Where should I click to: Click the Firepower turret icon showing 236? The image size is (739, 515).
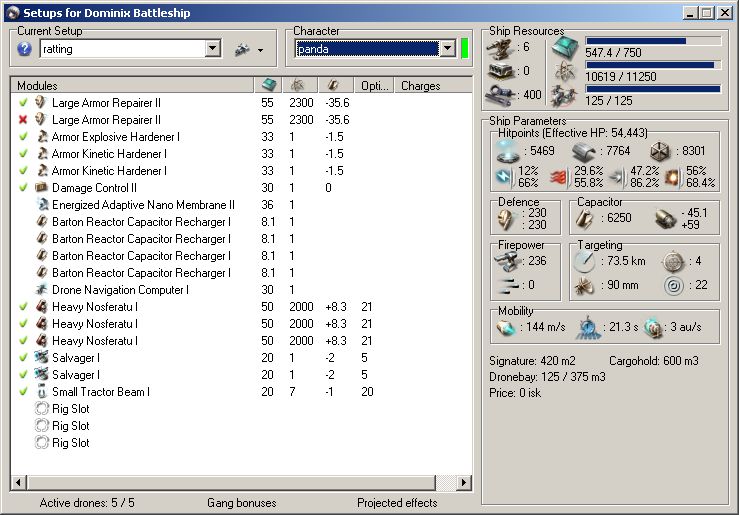(x=507, y=262)
